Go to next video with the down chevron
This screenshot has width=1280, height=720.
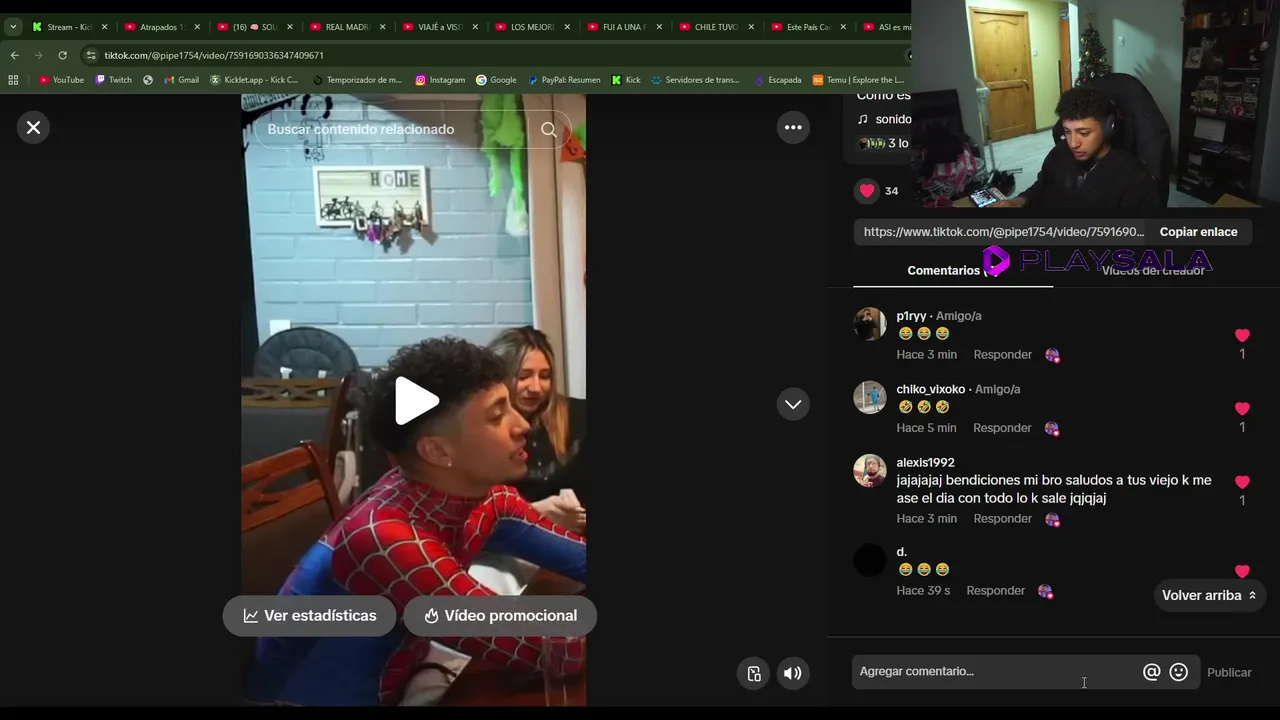[793, 404]
